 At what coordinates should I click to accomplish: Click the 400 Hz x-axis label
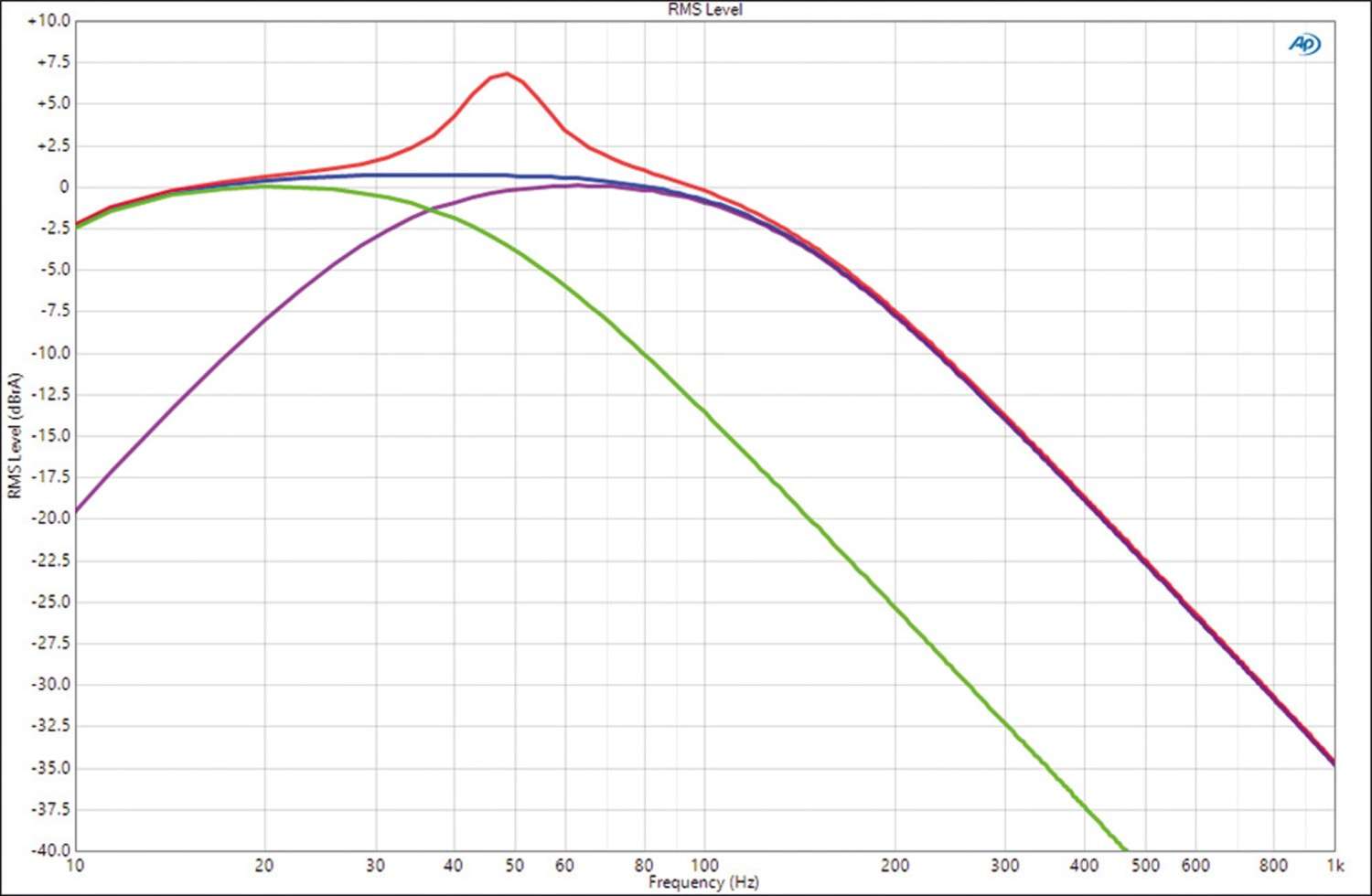1084,865
